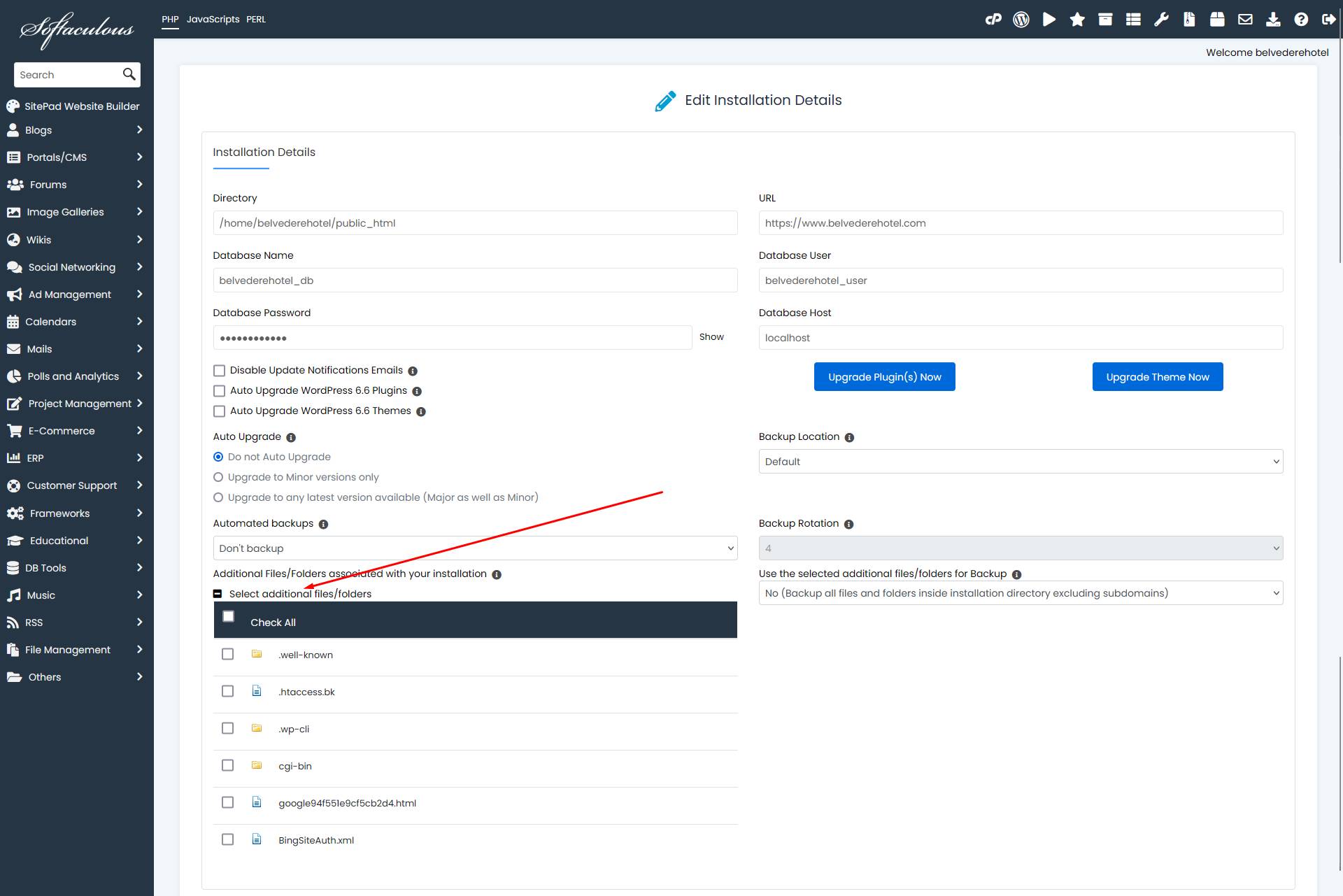Enable Disable Update Notifications Emails checkbox
Viewport: 1343px width, 896px height.
(220, 371)
